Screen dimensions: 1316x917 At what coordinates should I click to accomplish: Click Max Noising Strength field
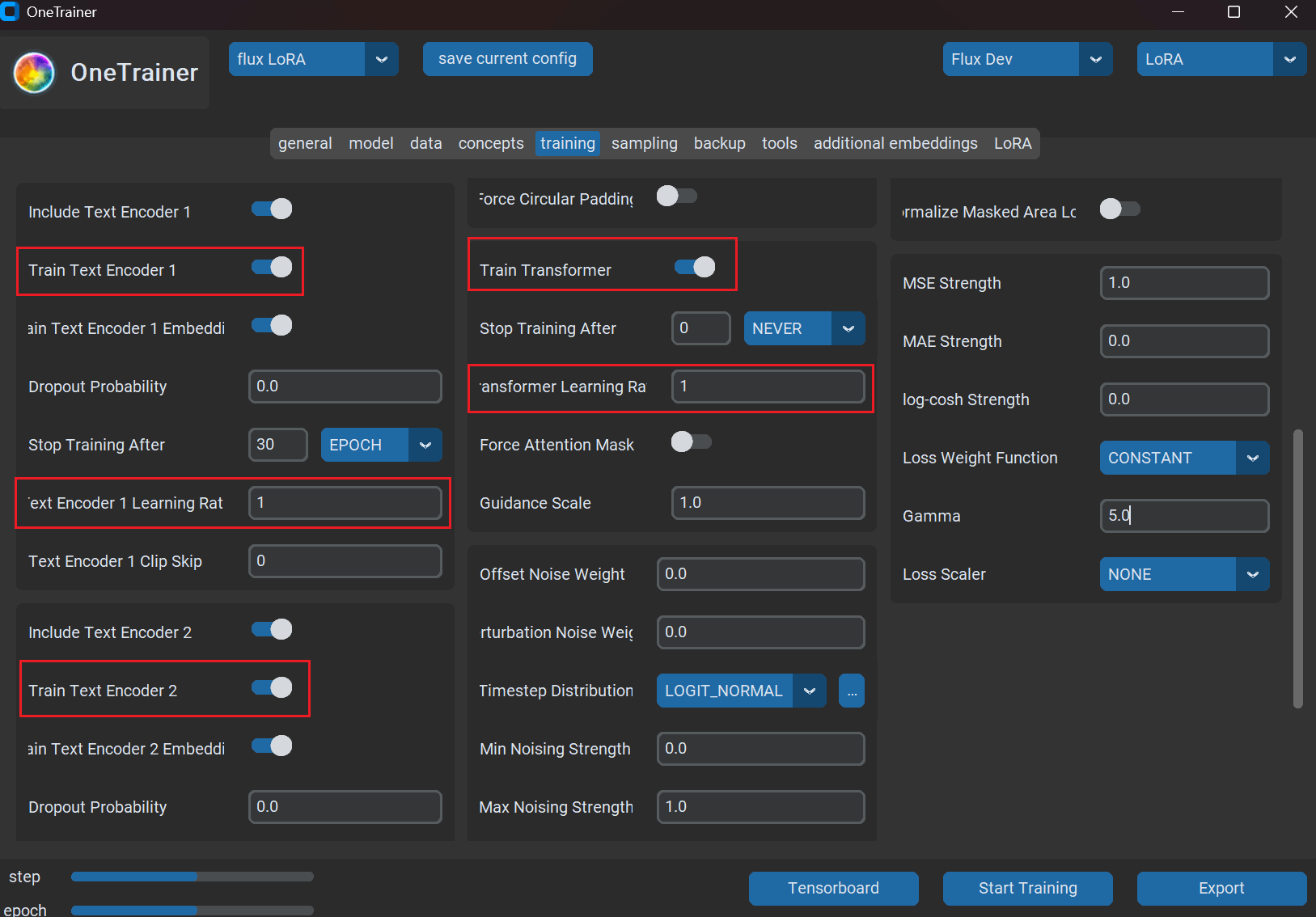coord(761,807)
